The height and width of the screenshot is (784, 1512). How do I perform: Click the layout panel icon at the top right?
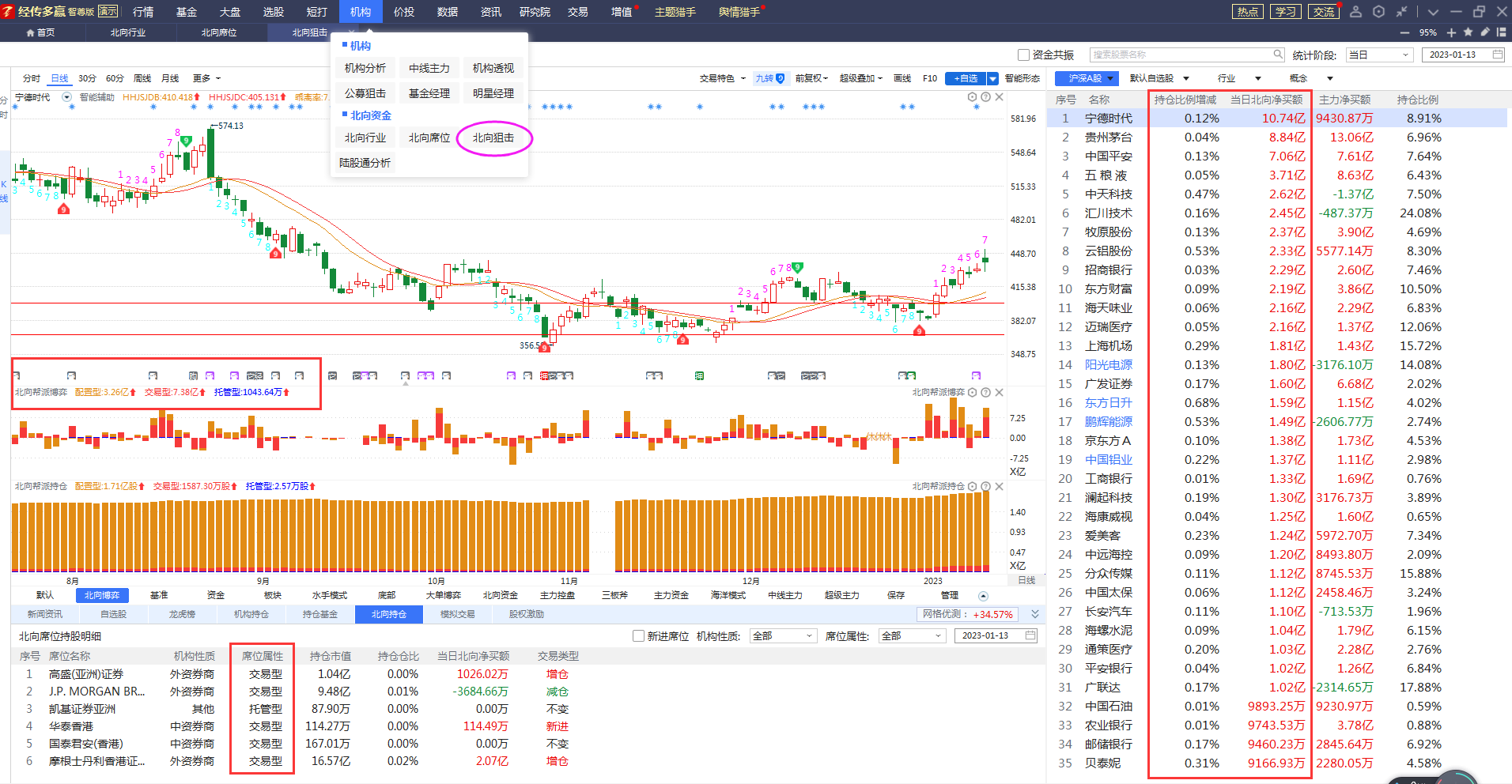1502,32
